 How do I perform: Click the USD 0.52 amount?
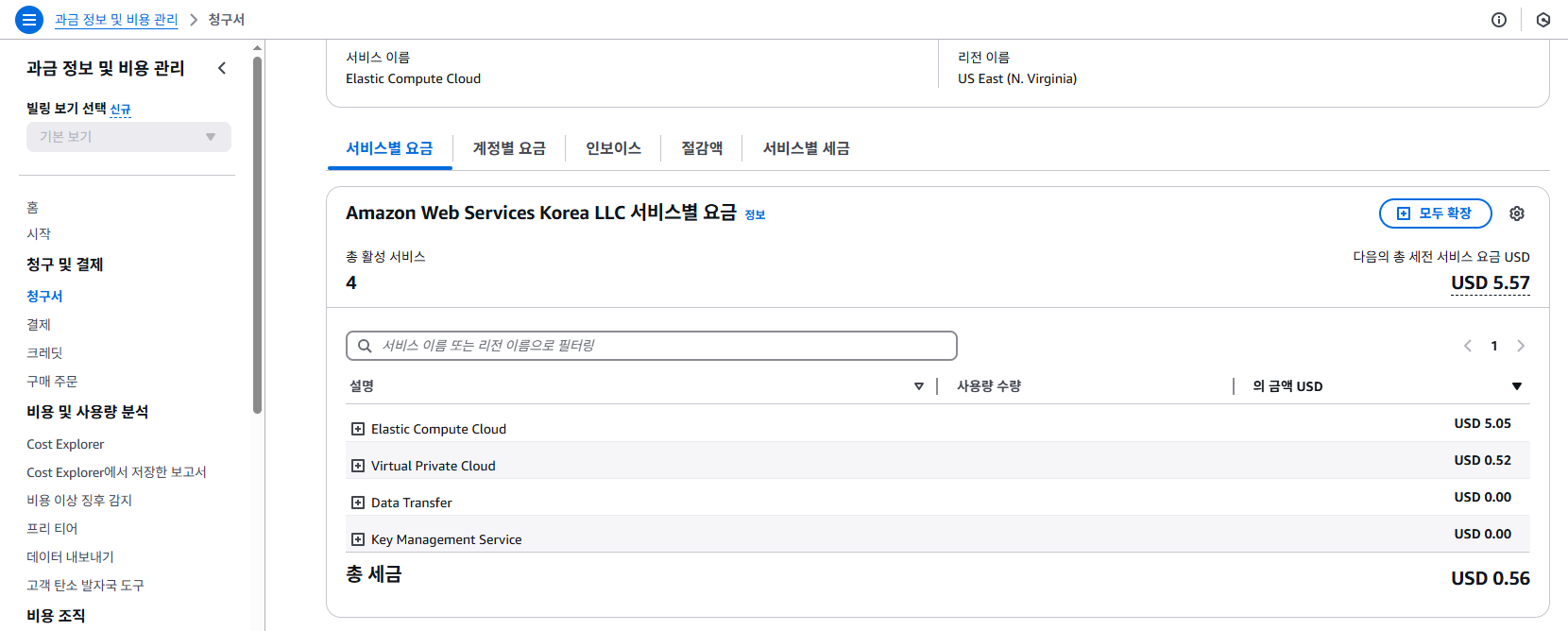point(1483,460)
